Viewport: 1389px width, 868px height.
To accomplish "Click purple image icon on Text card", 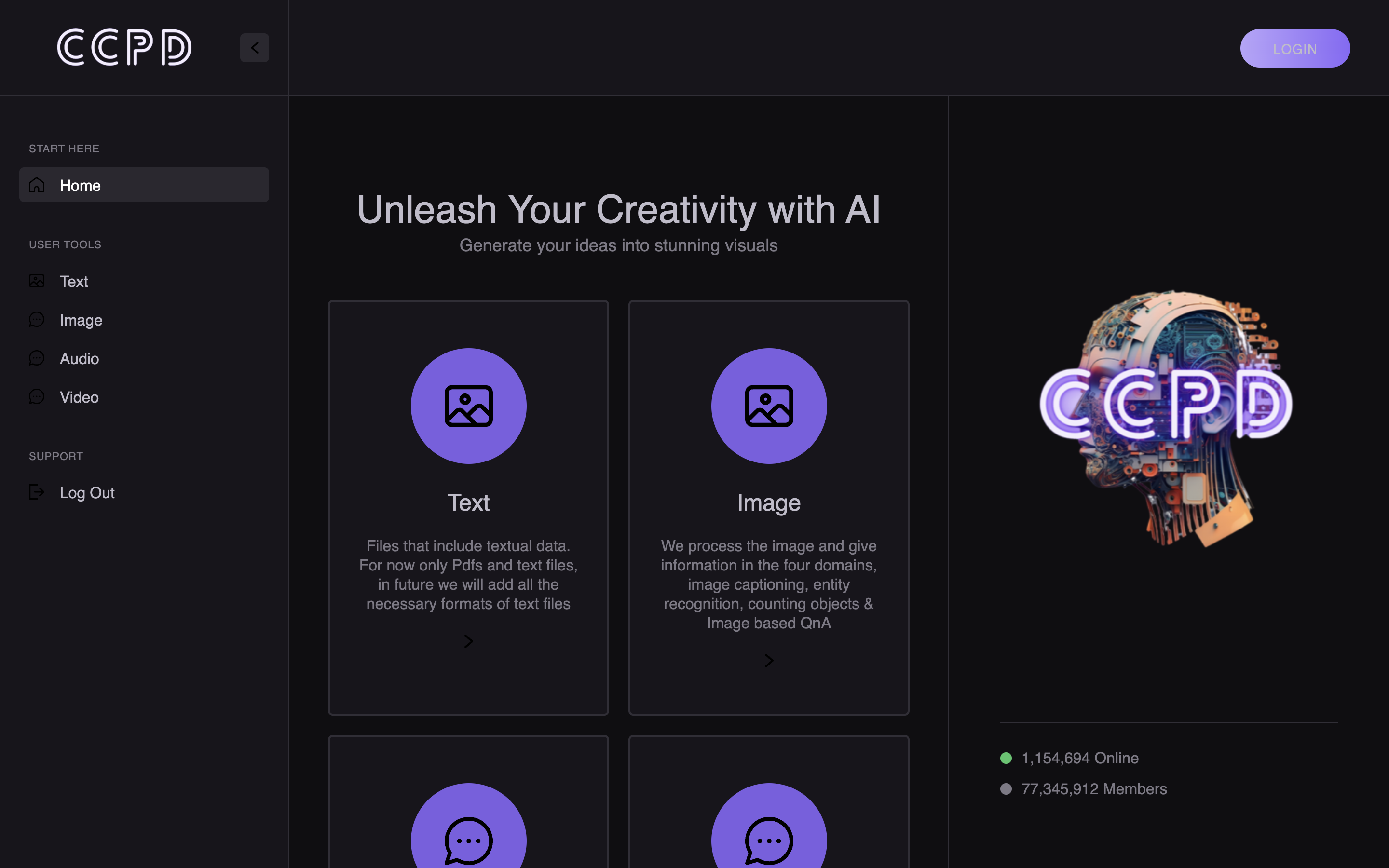I will pos(468,406).
